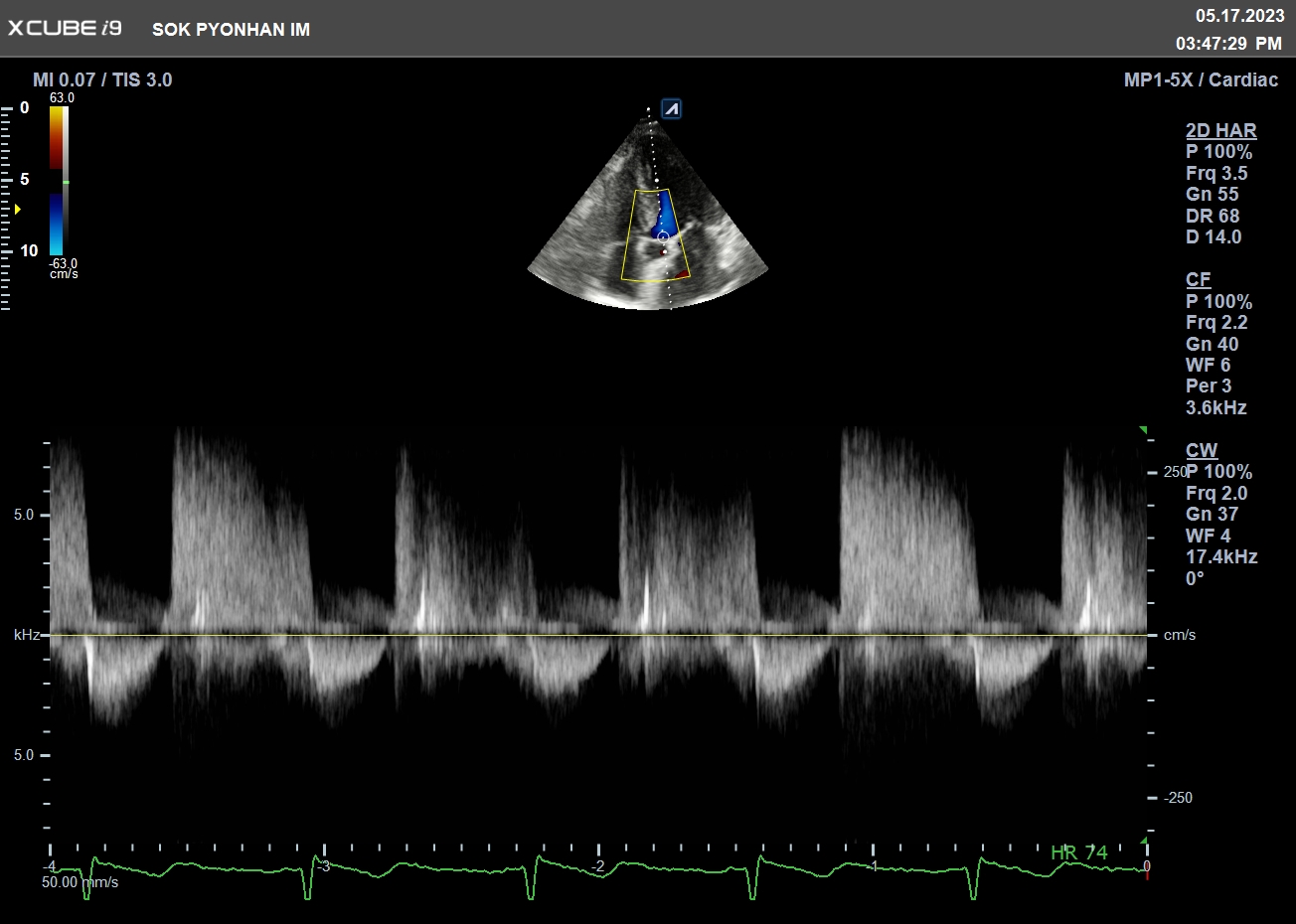1296x924 pixels.
Task: Select the CW parameter header
Action: point(1201,450)
